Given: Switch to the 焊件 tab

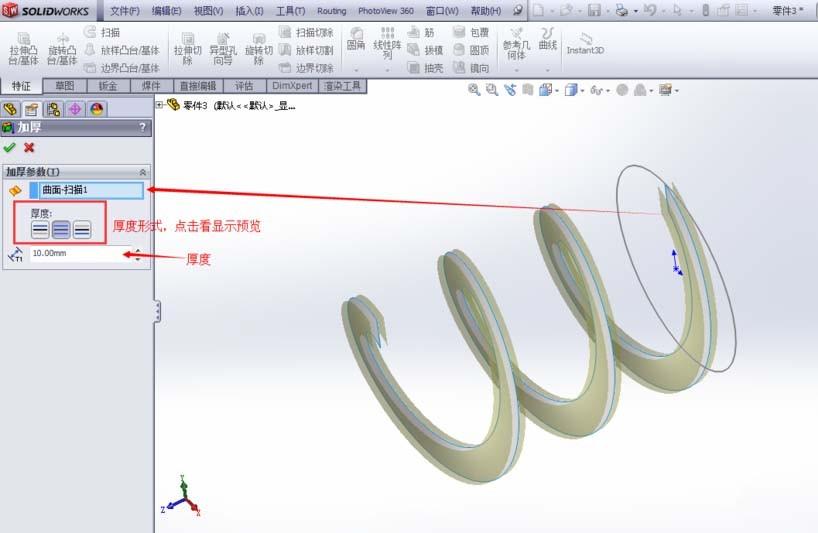Looking at the screenshot, I should 151,86.
